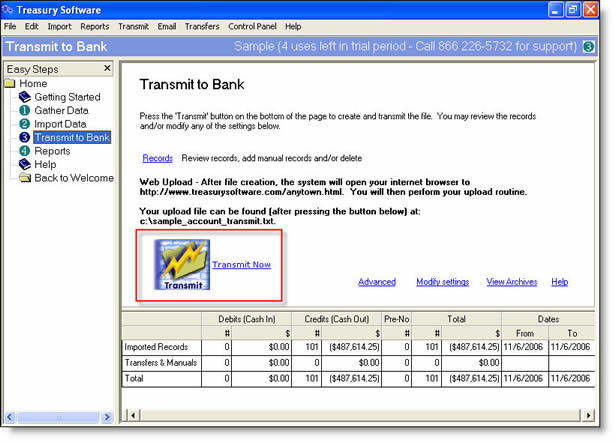Click the step 1 Gather Data icon

pyautogui.click(x=24, y=110)
